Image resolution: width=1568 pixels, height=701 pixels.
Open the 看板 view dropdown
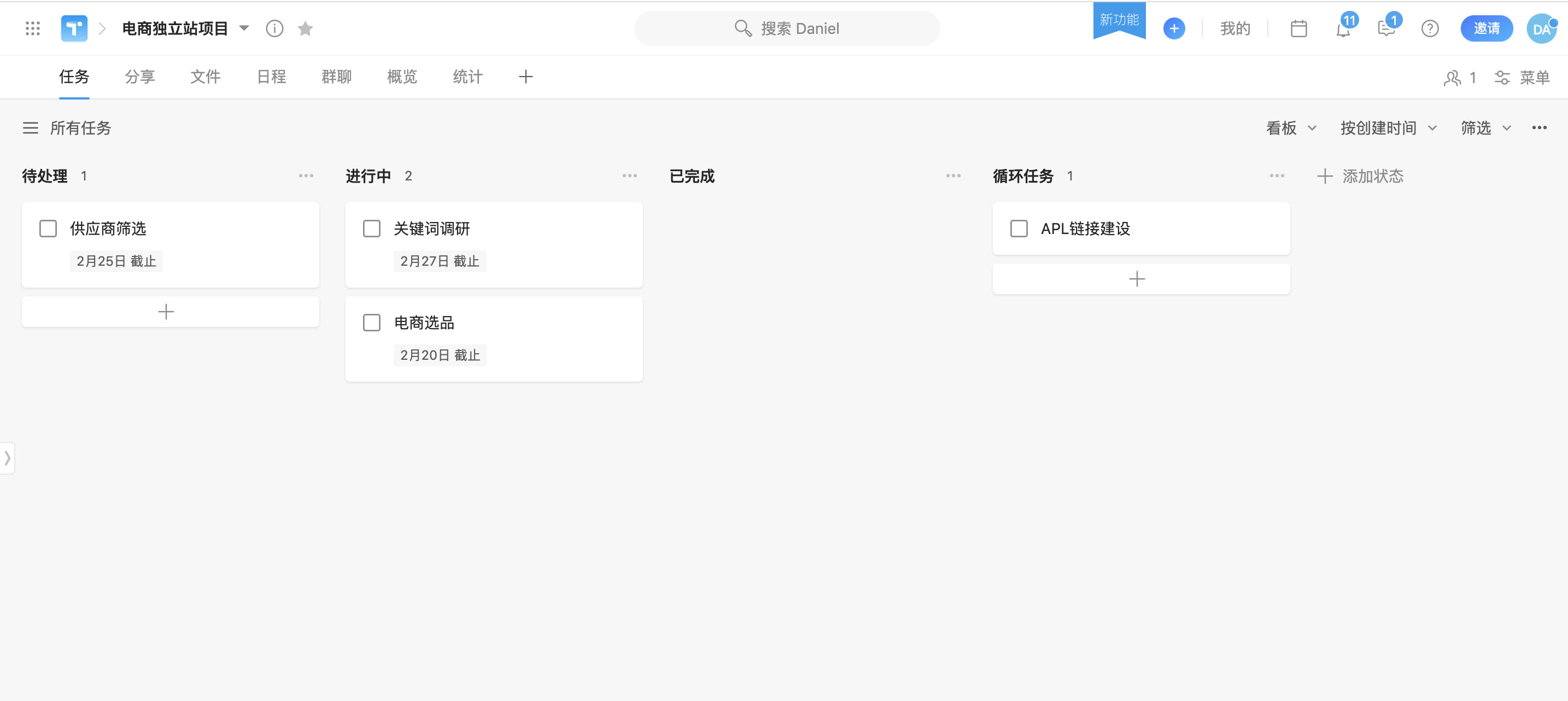point(1290,128)
